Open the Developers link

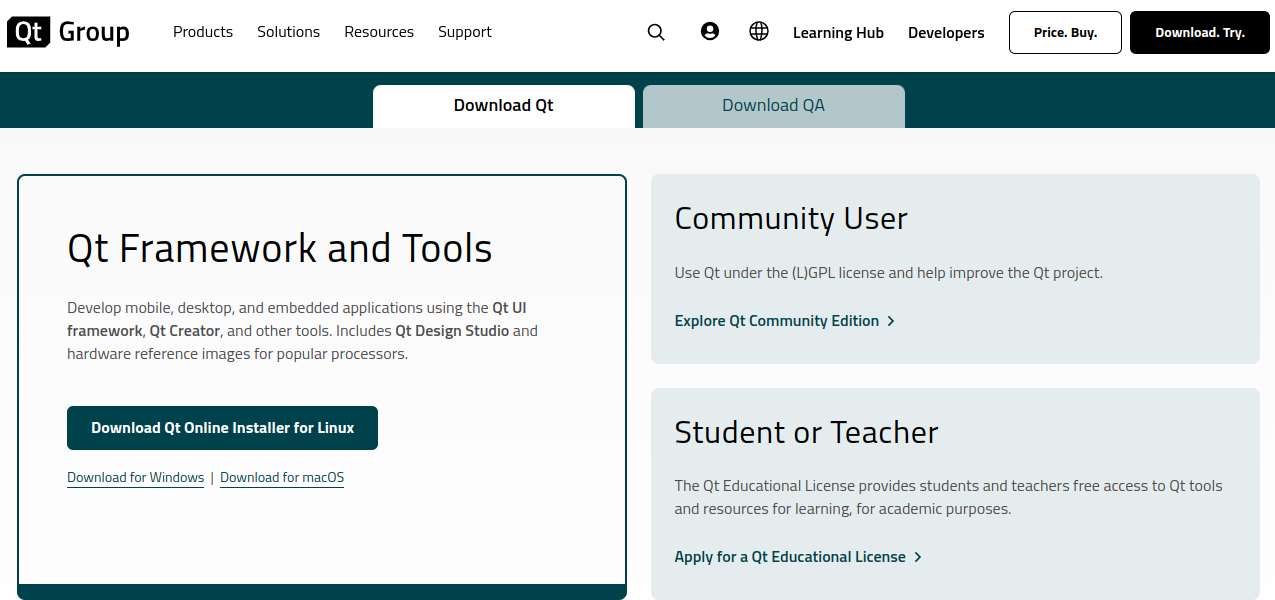pyautogui.click(x=946, y=33)
